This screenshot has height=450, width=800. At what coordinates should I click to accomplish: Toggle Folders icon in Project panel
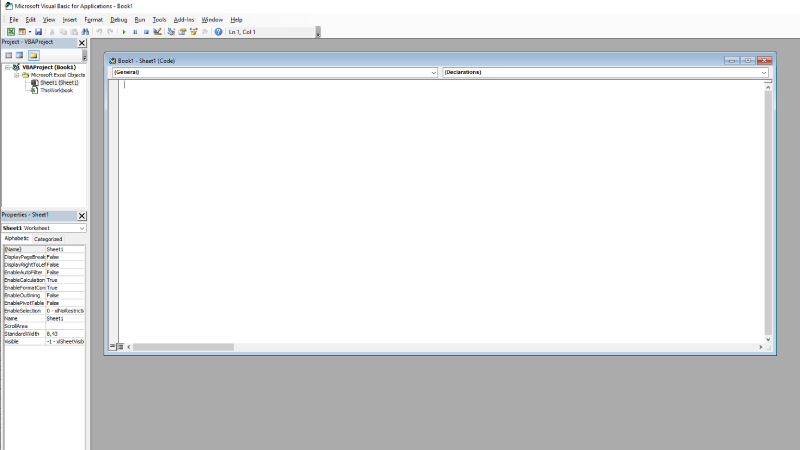(33, 55)
